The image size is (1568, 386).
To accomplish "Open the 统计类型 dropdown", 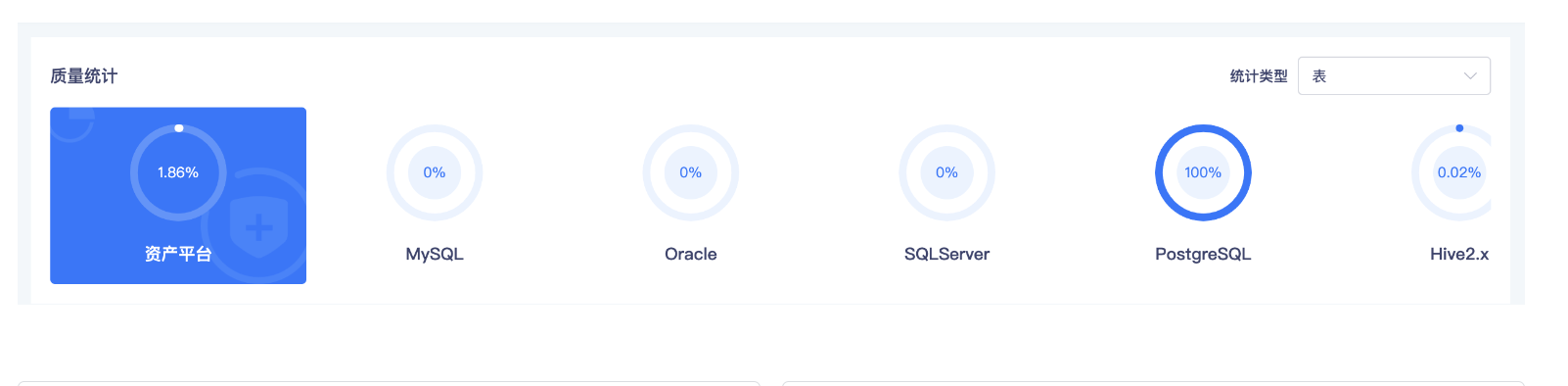I will click(1394, 76).
